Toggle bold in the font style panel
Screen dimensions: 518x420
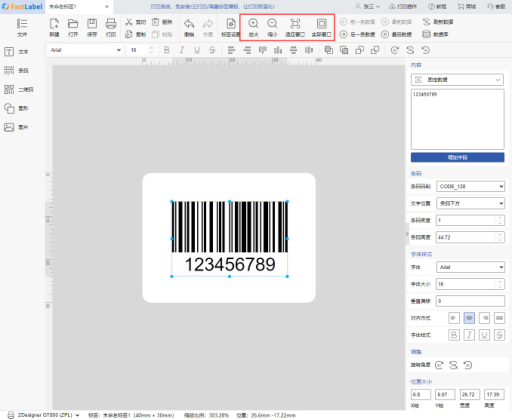pyautogui.click(x=454, y=335)
